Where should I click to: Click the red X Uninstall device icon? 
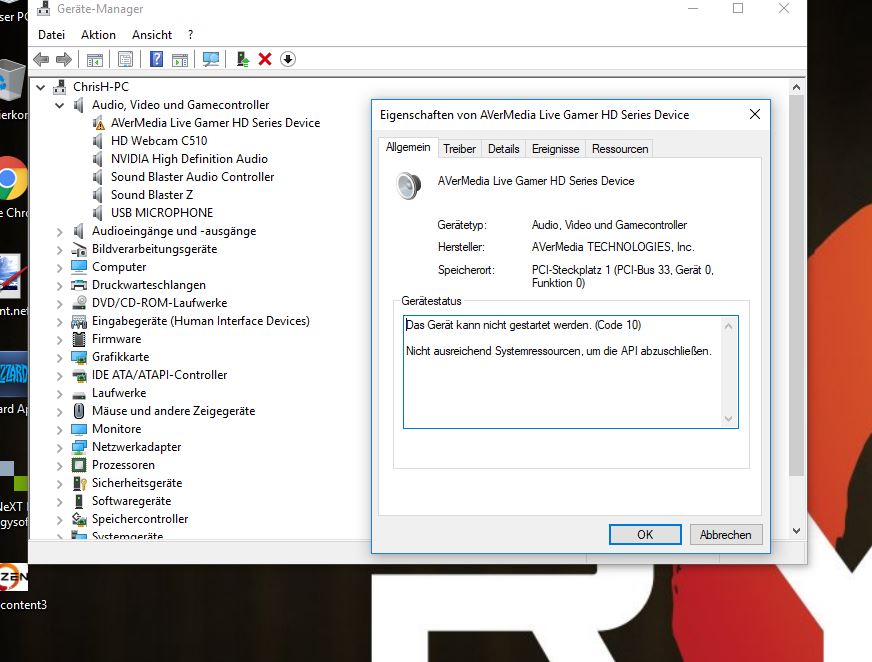click(265, 59)
